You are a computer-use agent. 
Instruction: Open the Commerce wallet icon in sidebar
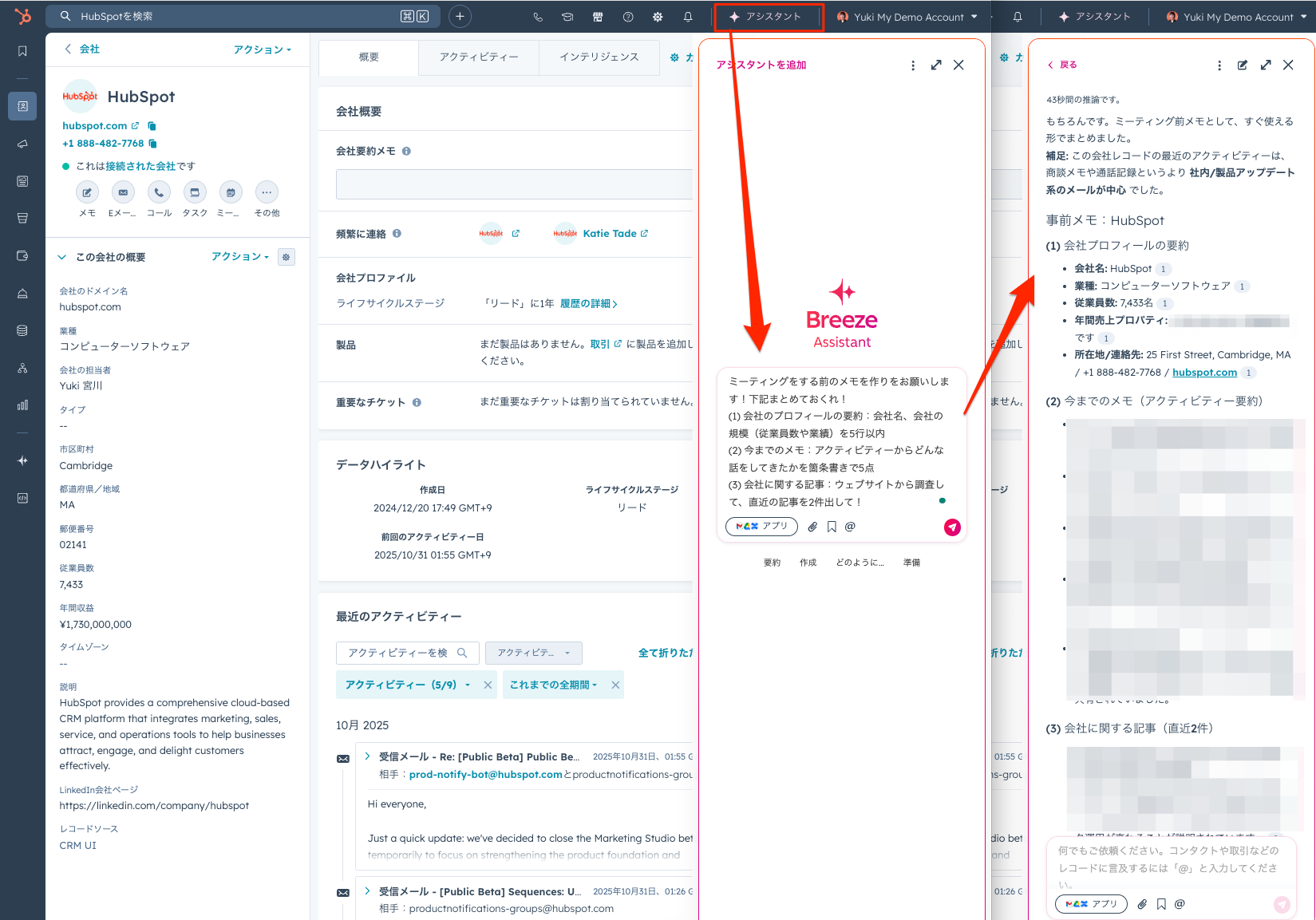[22, 255]
